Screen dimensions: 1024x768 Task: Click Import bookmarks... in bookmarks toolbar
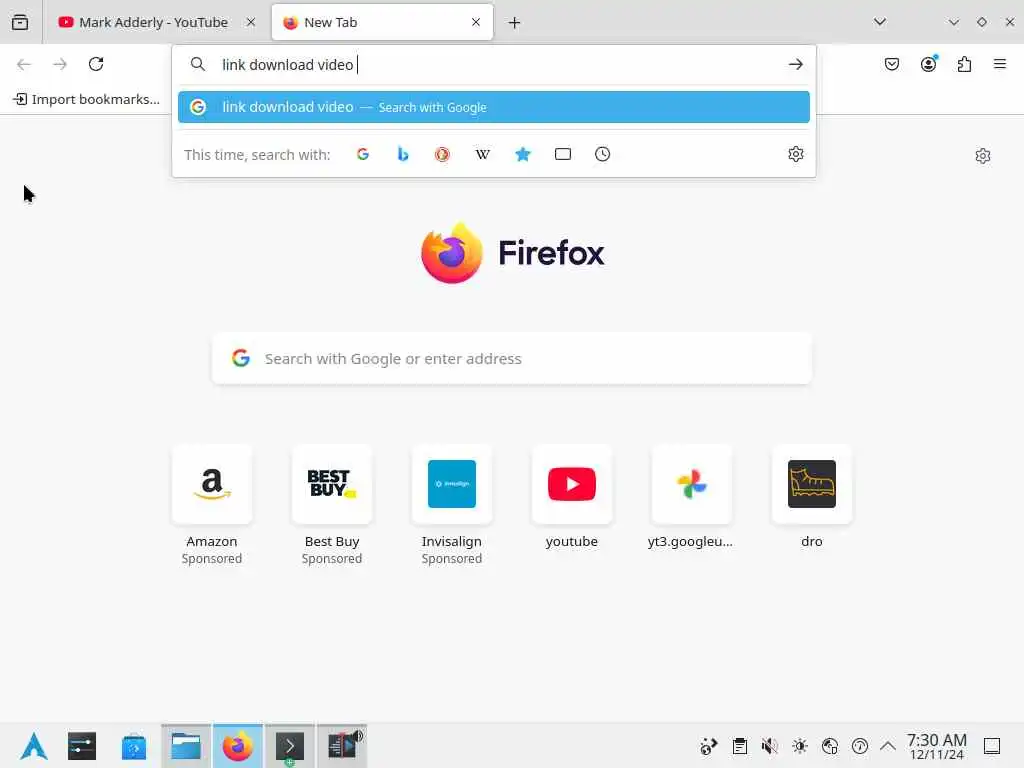[87, 99]
